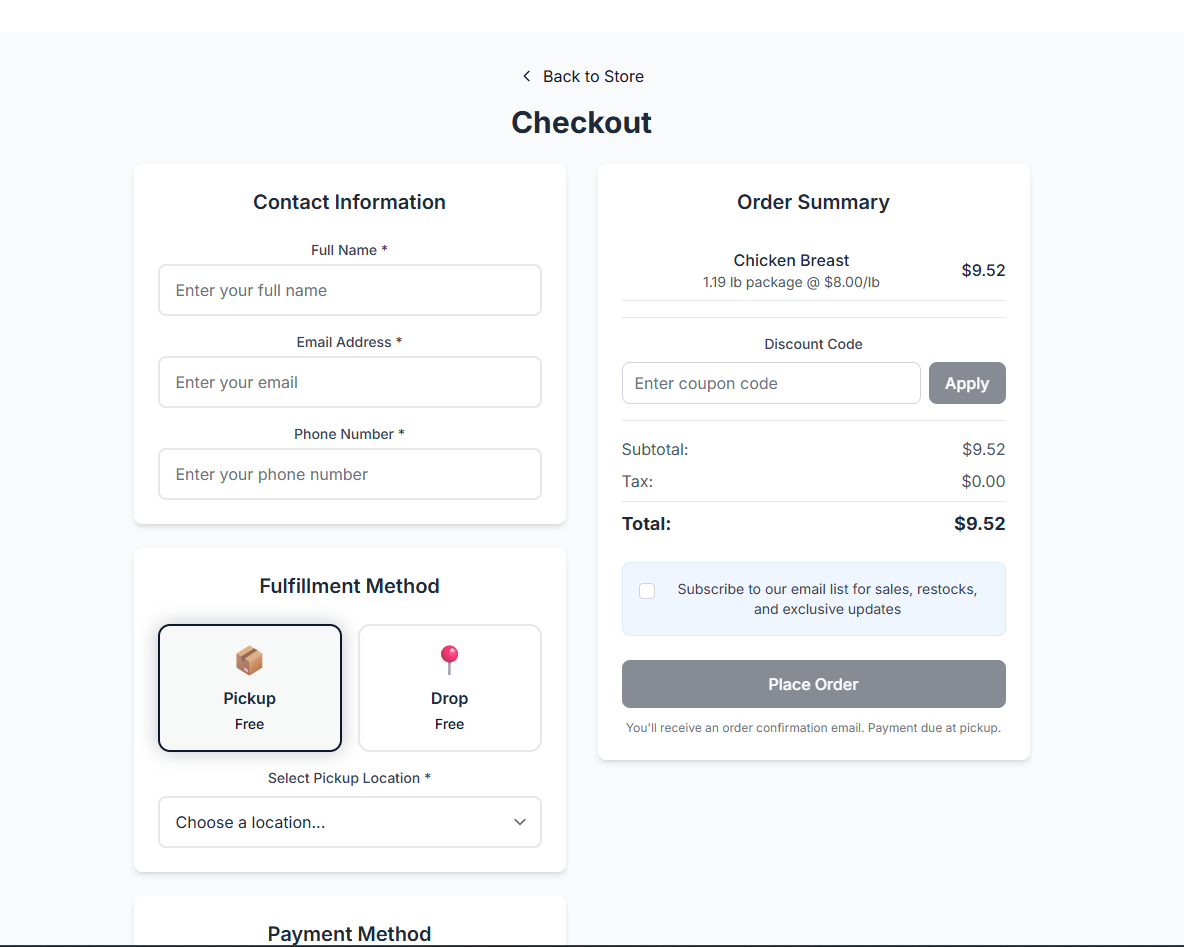Click the Total price of $9.52
The height and width of the screenshot is (947, 1184).
click(983, 523)
